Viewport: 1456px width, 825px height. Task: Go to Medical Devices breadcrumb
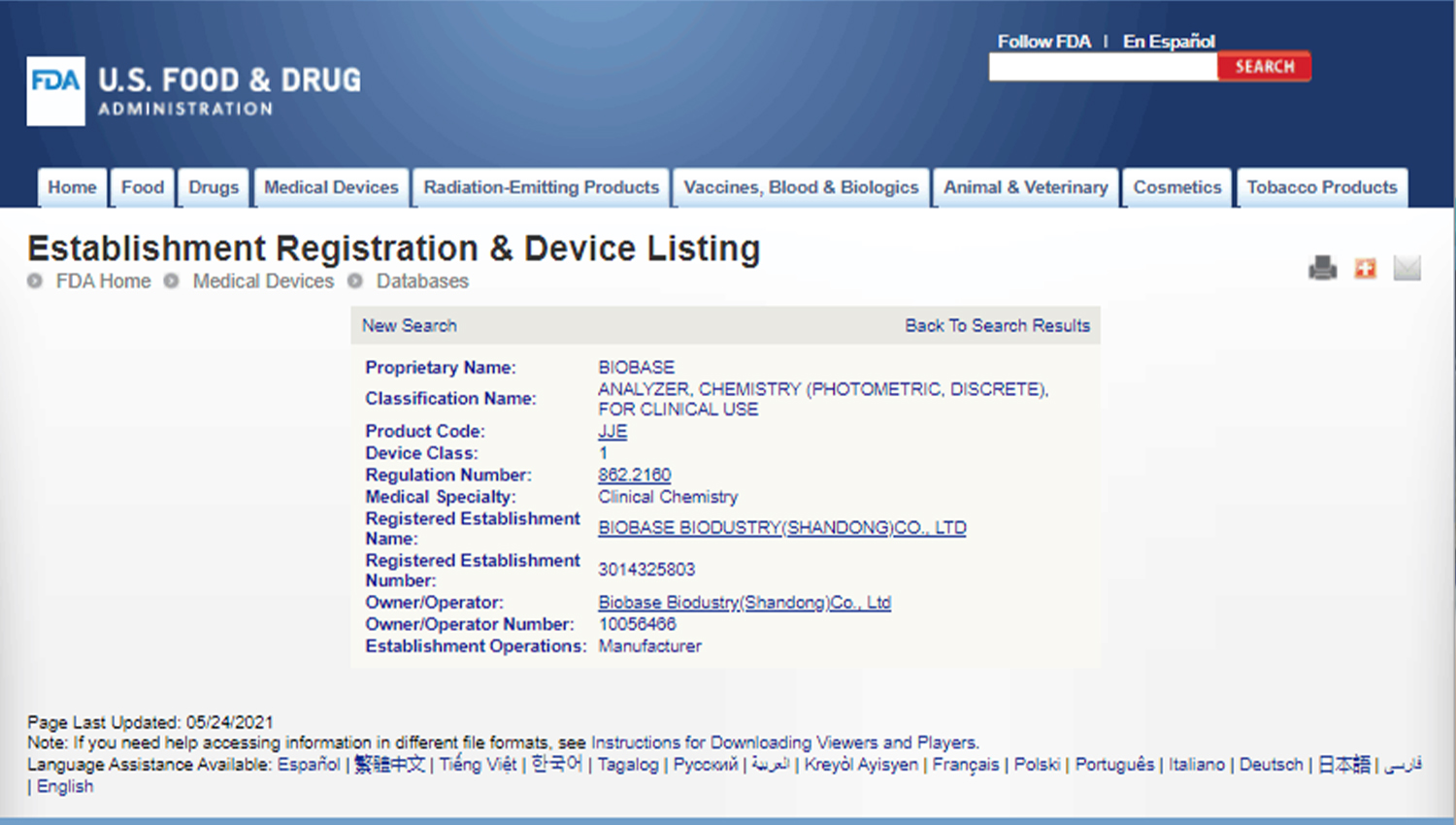[263, 281]
